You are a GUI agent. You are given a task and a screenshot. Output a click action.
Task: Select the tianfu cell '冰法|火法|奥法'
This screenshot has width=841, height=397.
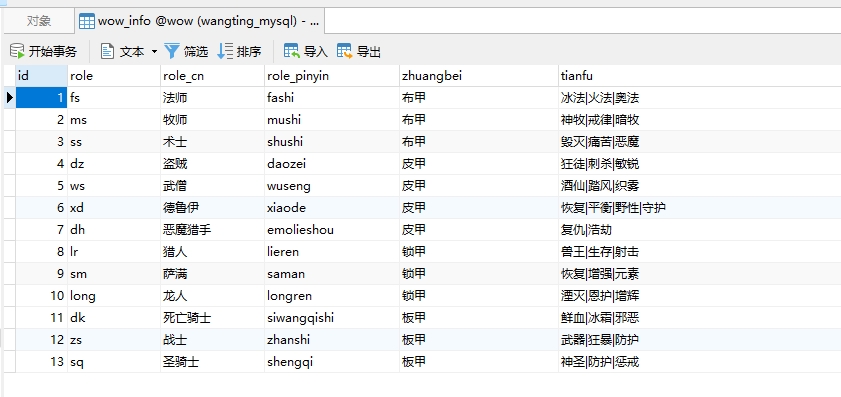[x=699, y=98]
